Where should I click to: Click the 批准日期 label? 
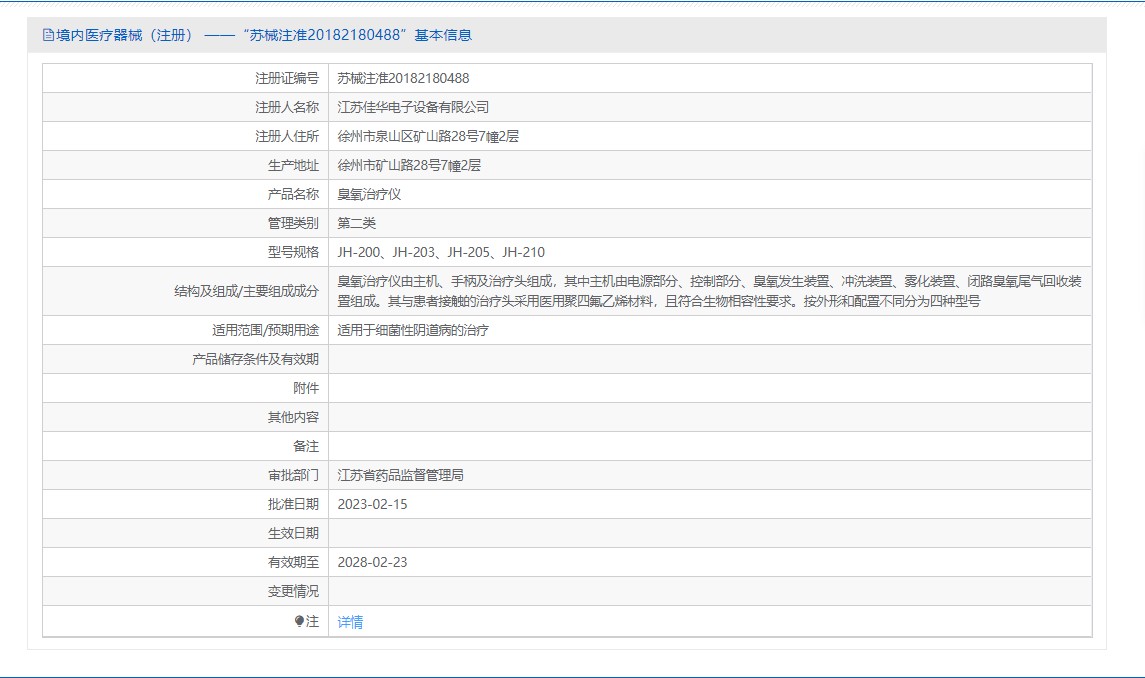(293, 504)
